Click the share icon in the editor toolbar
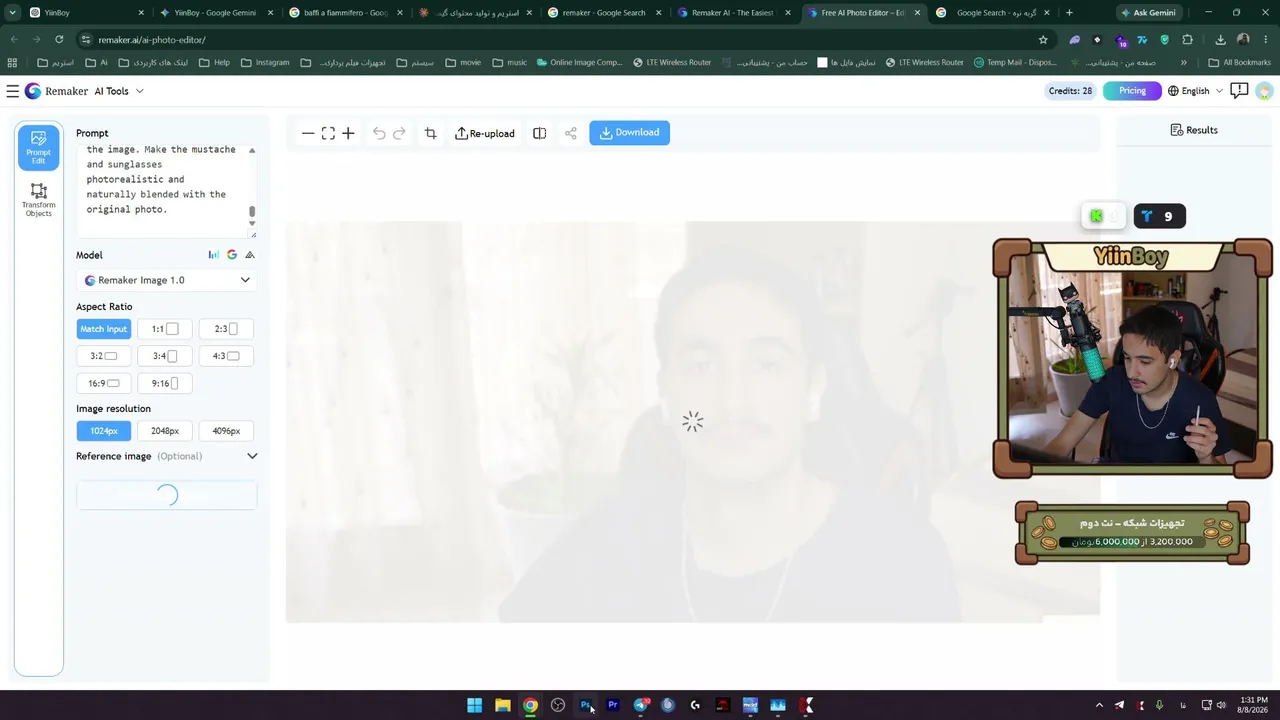 [570, 133]
